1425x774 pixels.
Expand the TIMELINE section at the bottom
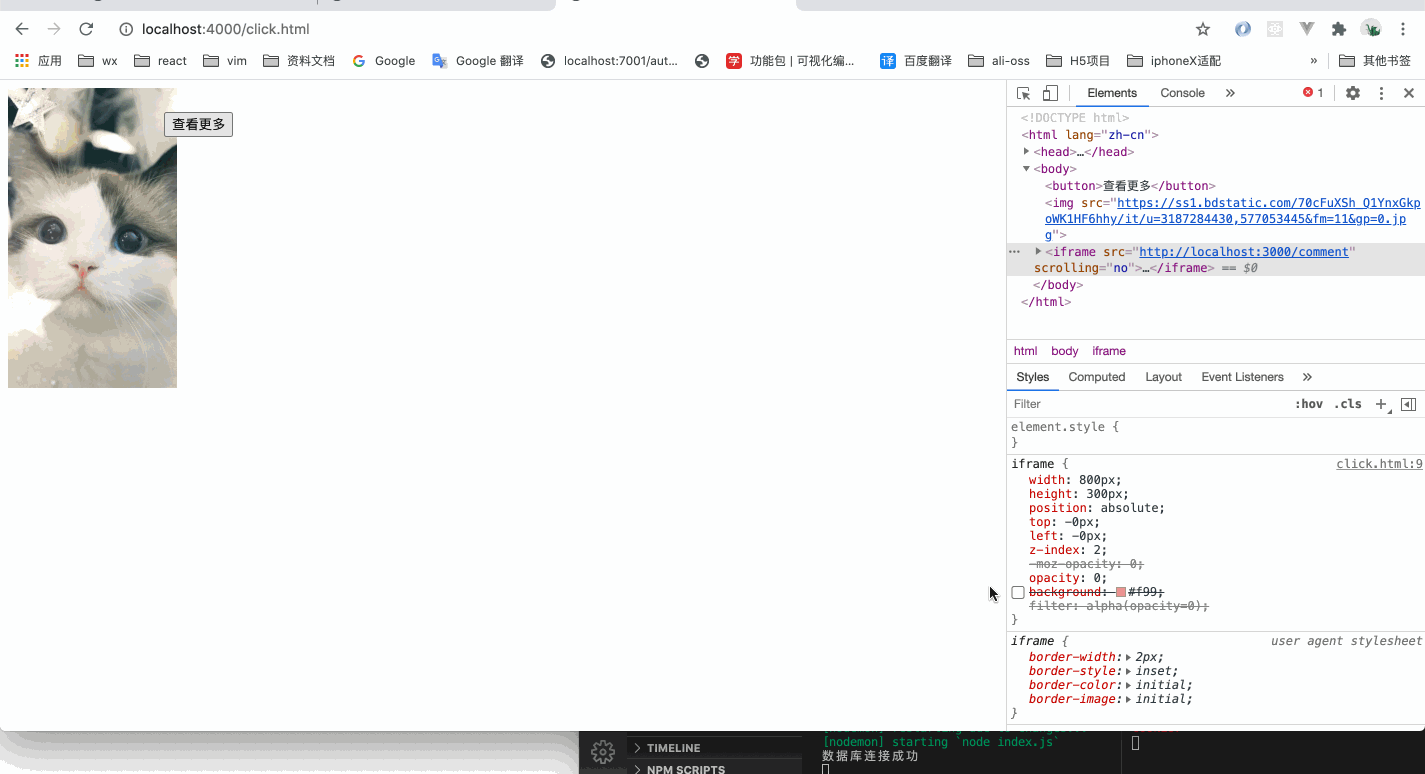(x=675, y=747)
